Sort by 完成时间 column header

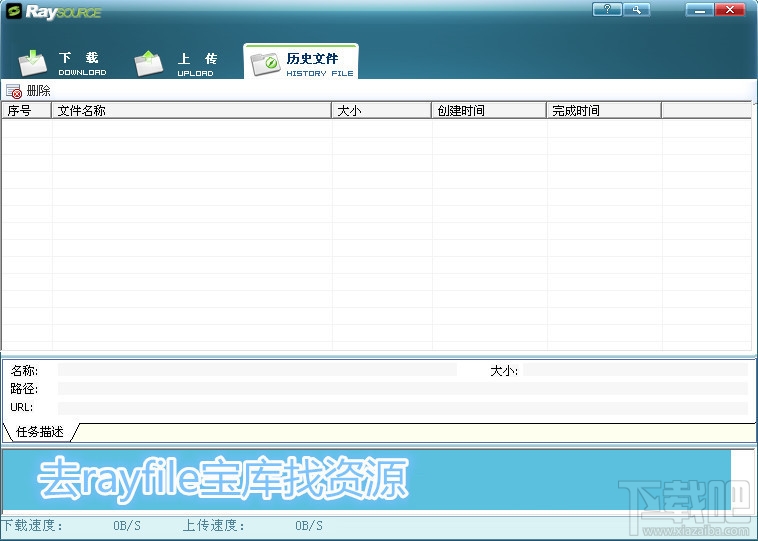pos(604,110)
